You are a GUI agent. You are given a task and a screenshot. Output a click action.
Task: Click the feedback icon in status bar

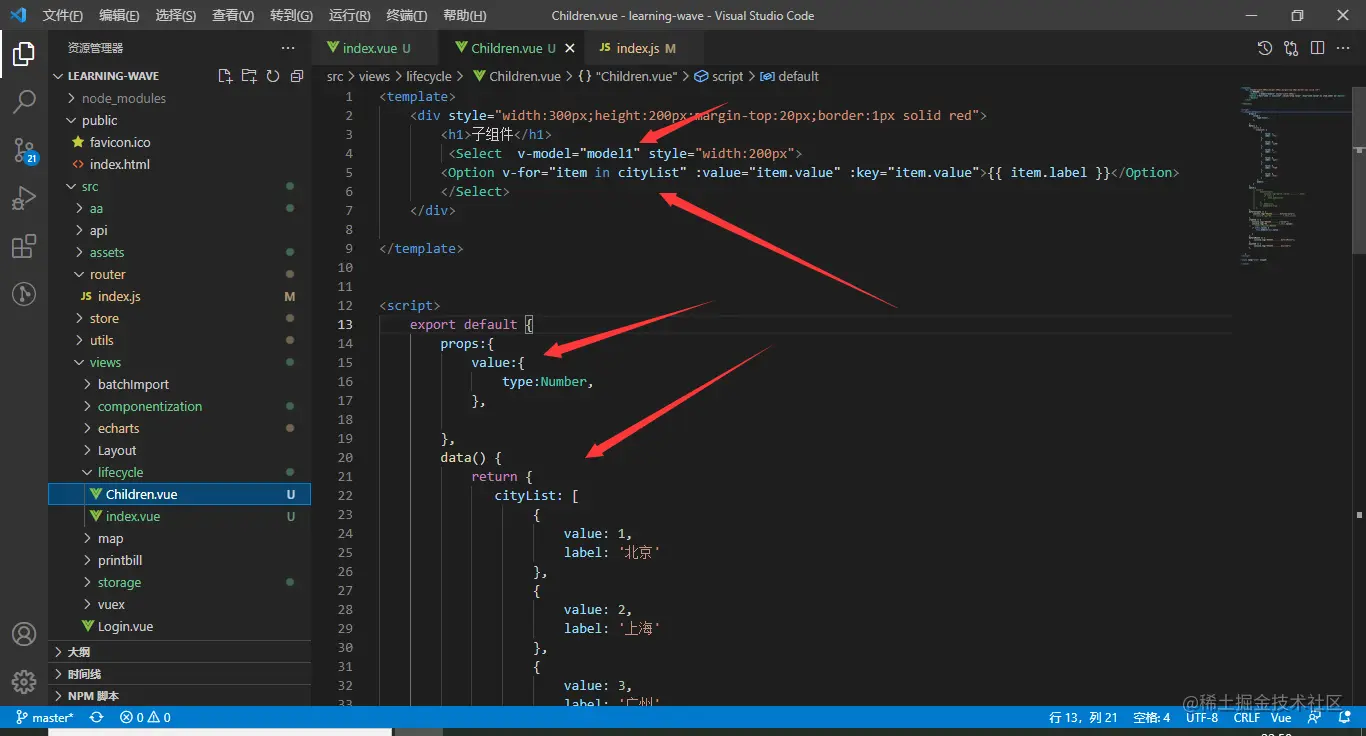click(1314, 717)
